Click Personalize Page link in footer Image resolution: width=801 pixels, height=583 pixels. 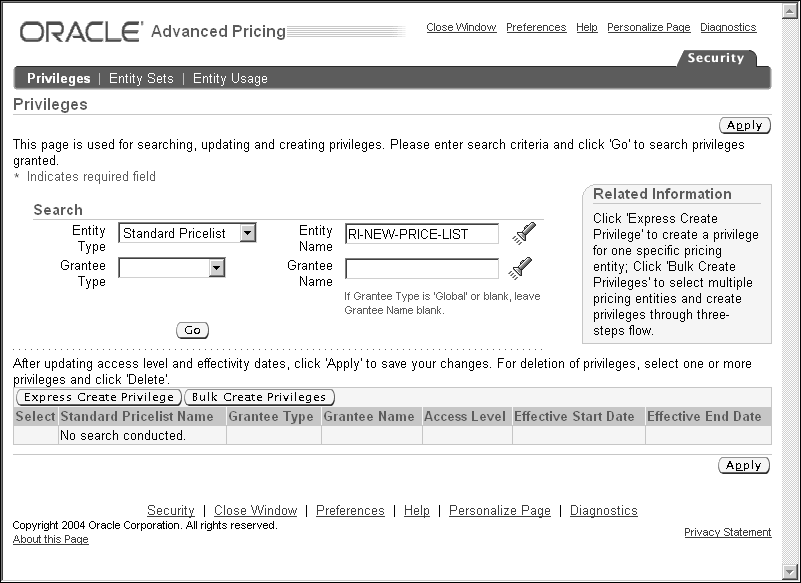click(x=500, y=510)
